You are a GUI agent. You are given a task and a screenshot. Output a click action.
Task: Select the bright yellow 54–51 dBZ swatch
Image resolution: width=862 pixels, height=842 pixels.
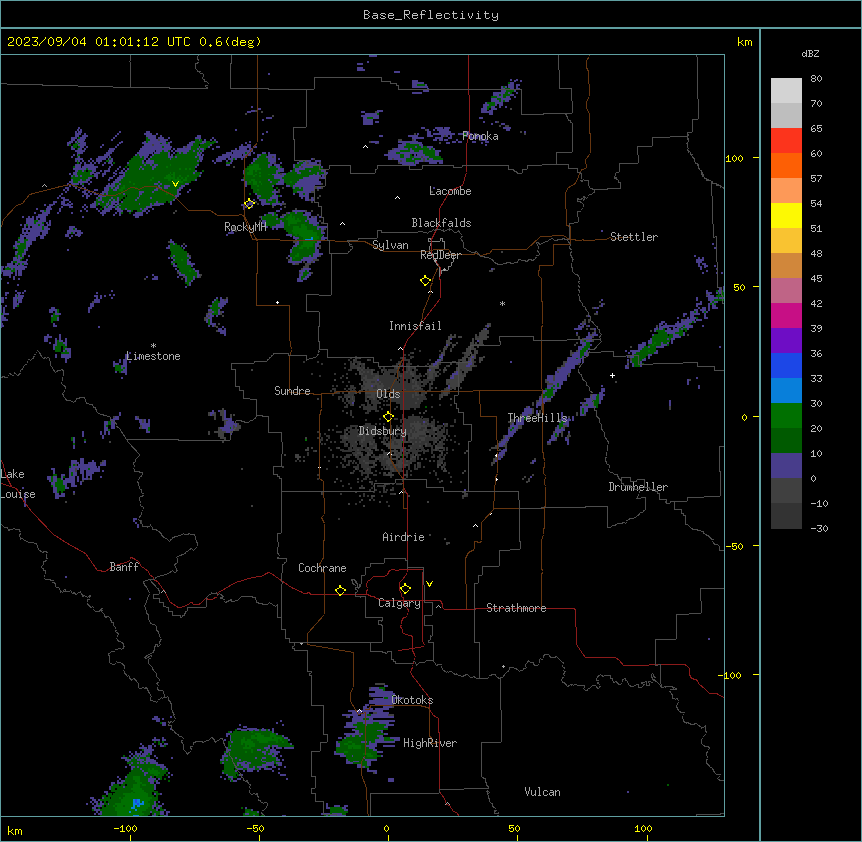click(786, 215)
